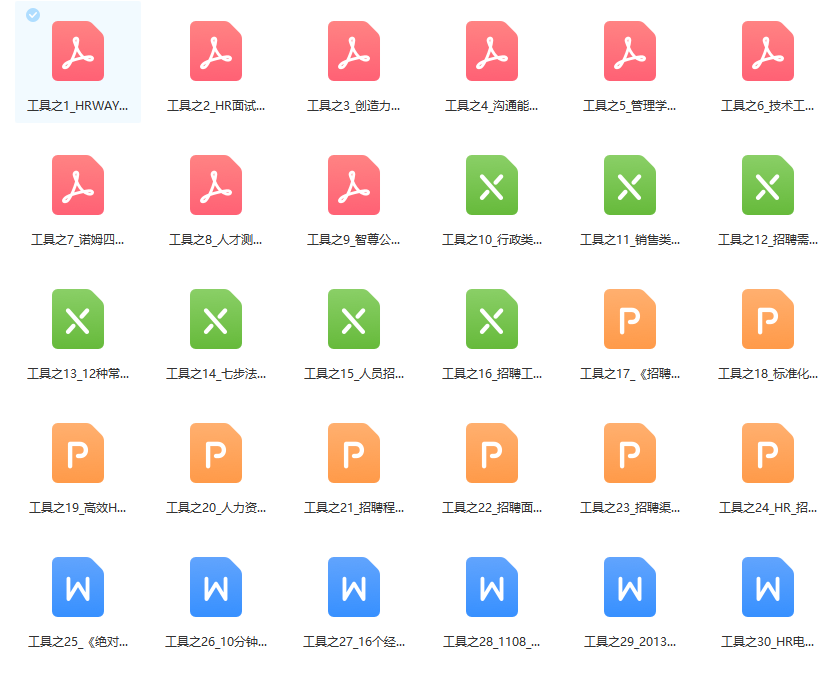Select Word icon 工具之26_10分钟

[216, 586]
